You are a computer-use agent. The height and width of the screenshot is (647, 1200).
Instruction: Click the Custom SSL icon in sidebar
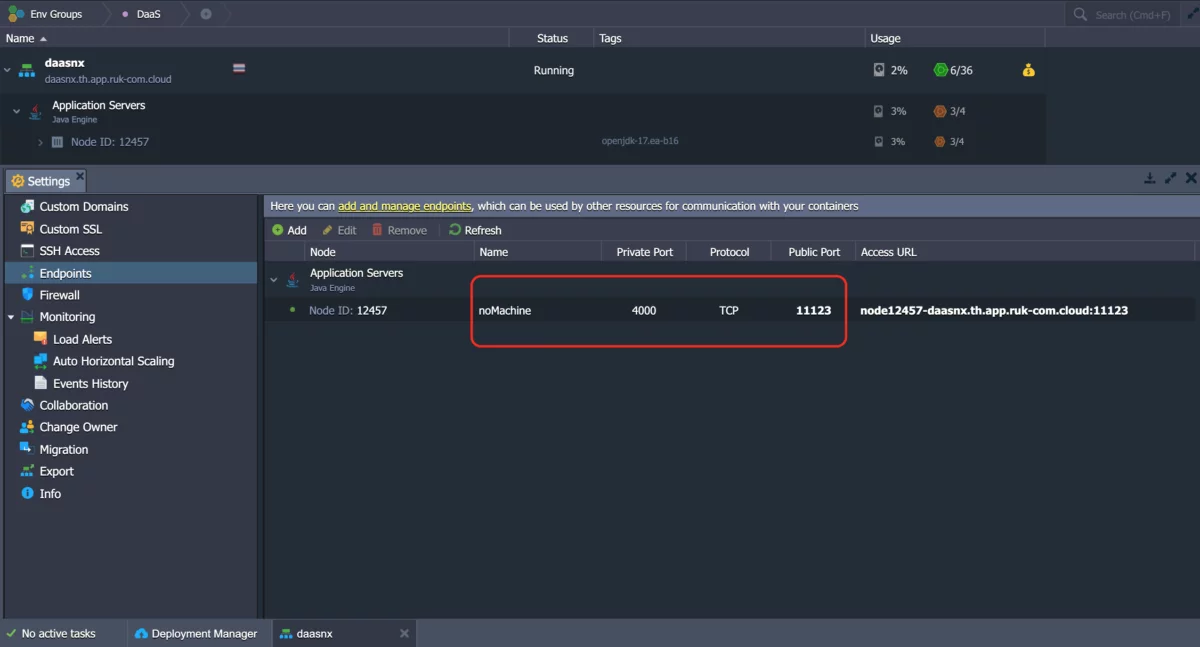click(x=27, y=229)
